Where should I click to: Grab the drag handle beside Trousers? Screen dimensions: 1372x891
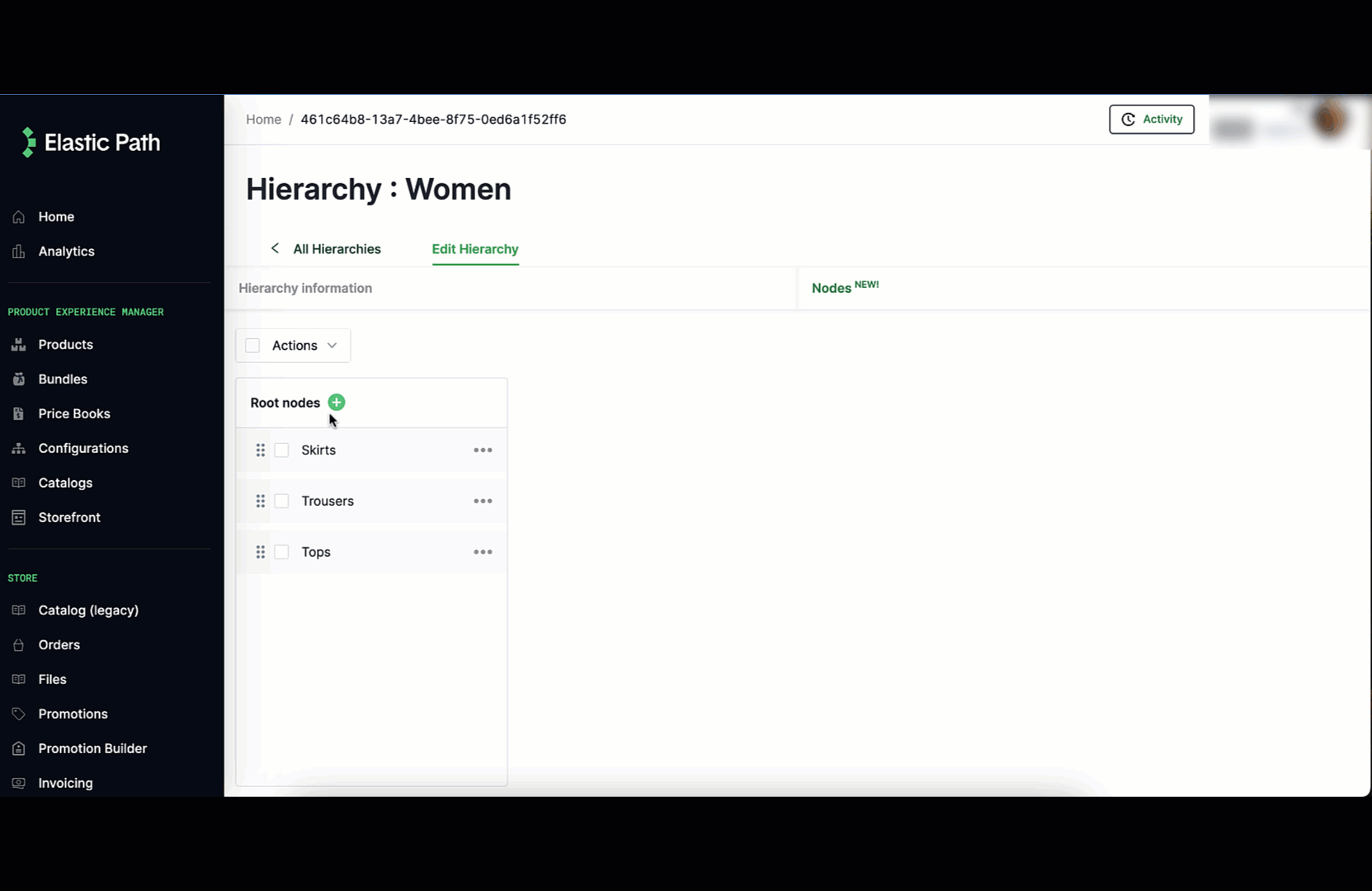pos(261,501)
